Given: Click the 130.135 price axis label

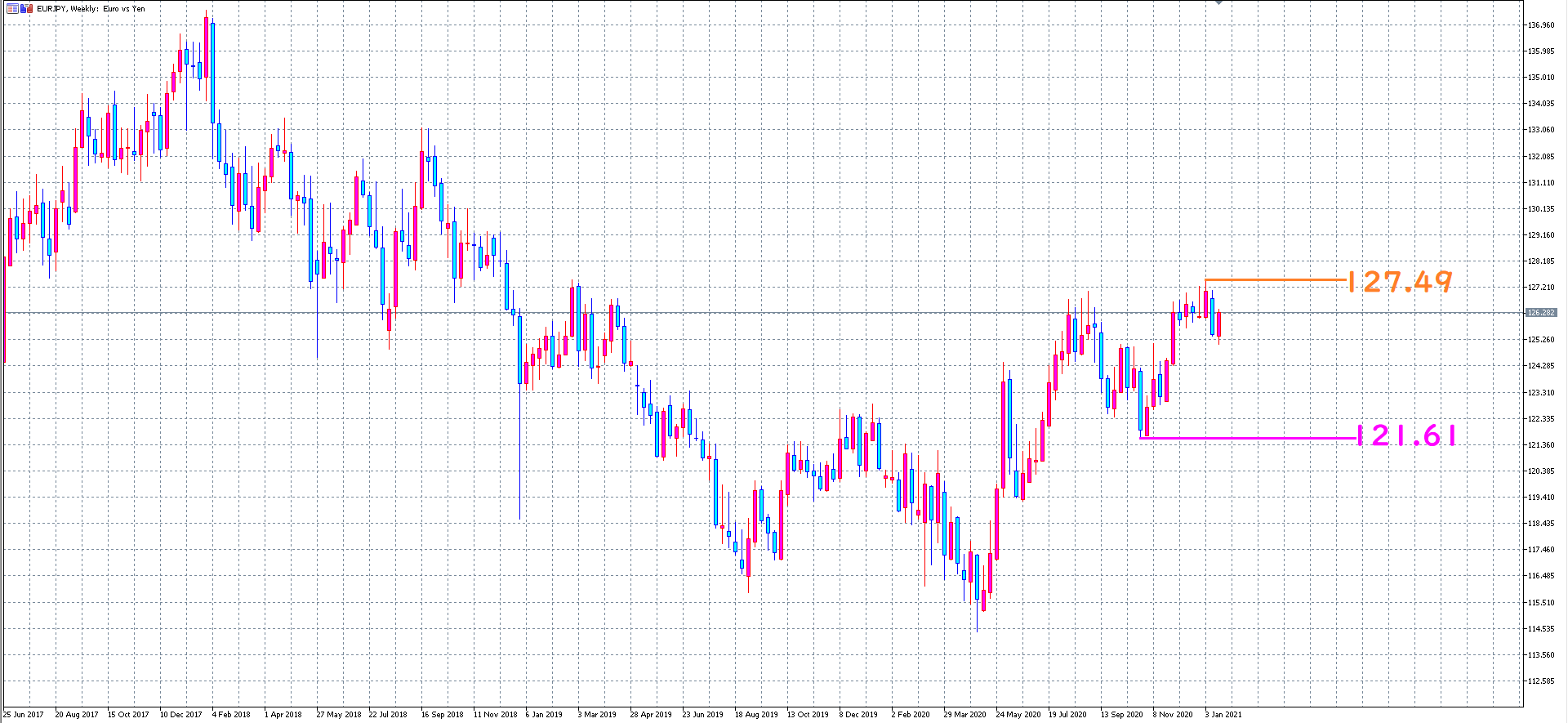Looking at the screenshot, I should tap(1541, 208).
